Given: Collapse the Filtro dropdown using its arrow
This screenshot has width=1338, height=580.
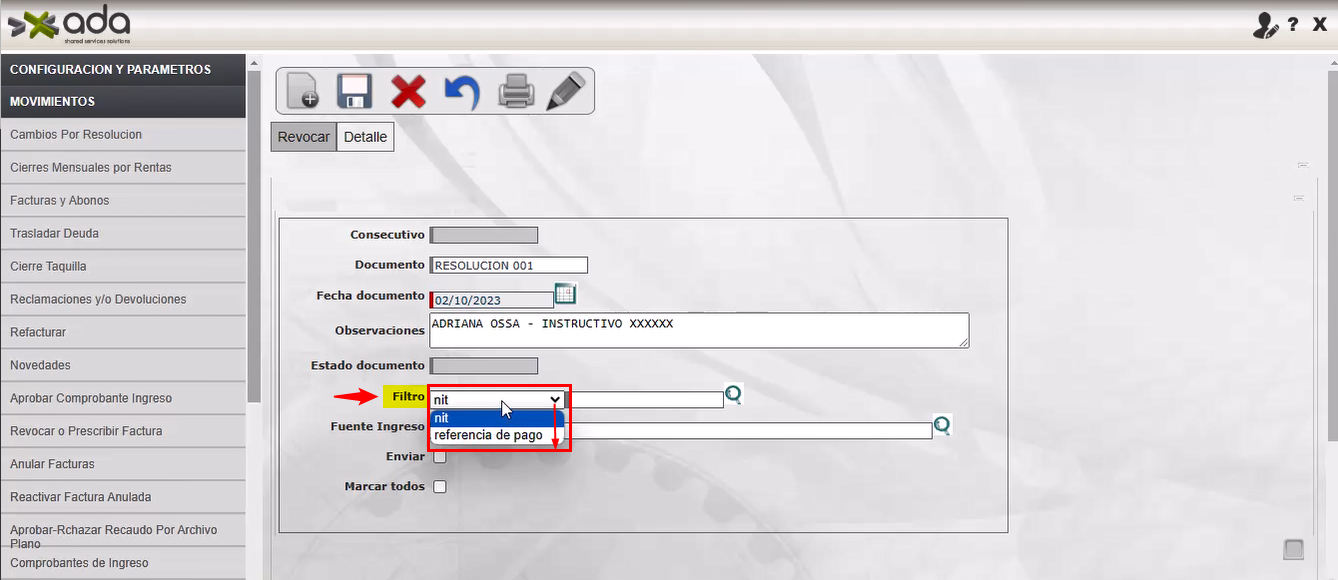Looking at the screenshot, I should tap(556, 399).
